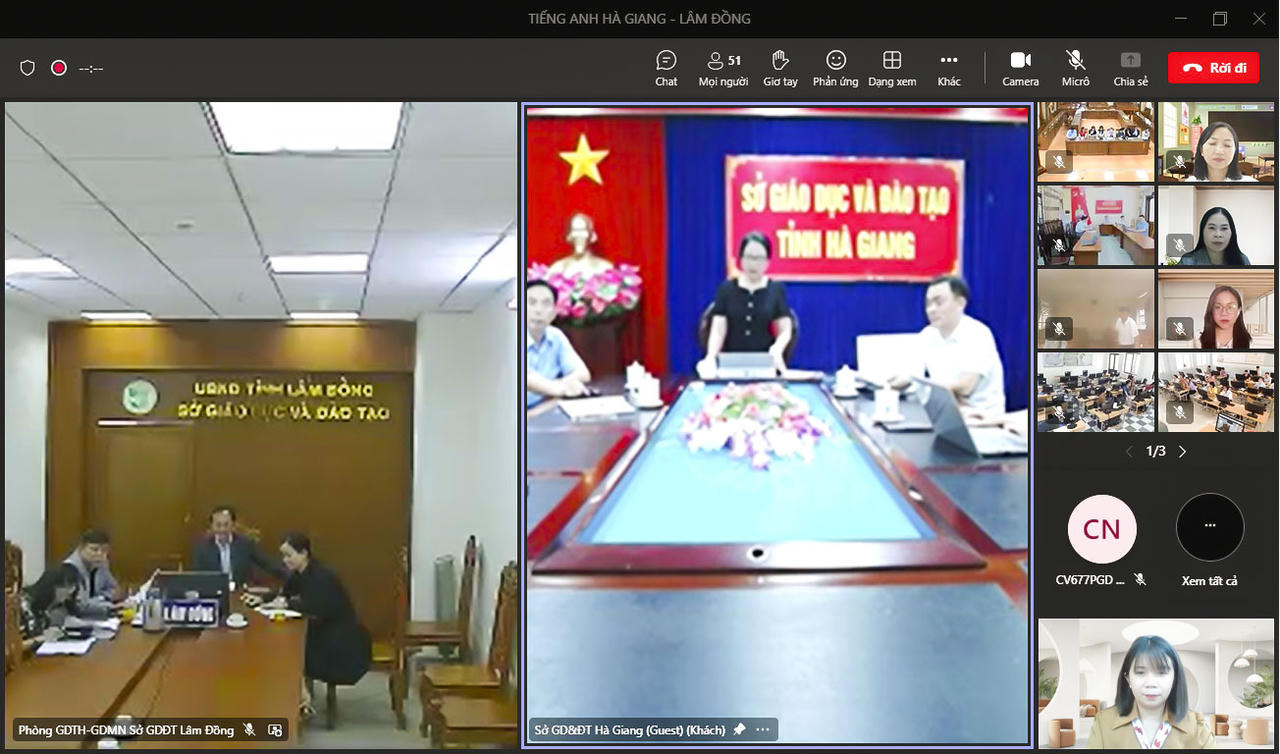
Task: Leave the meeting with Rời đi
Action: coord(1212,68)
